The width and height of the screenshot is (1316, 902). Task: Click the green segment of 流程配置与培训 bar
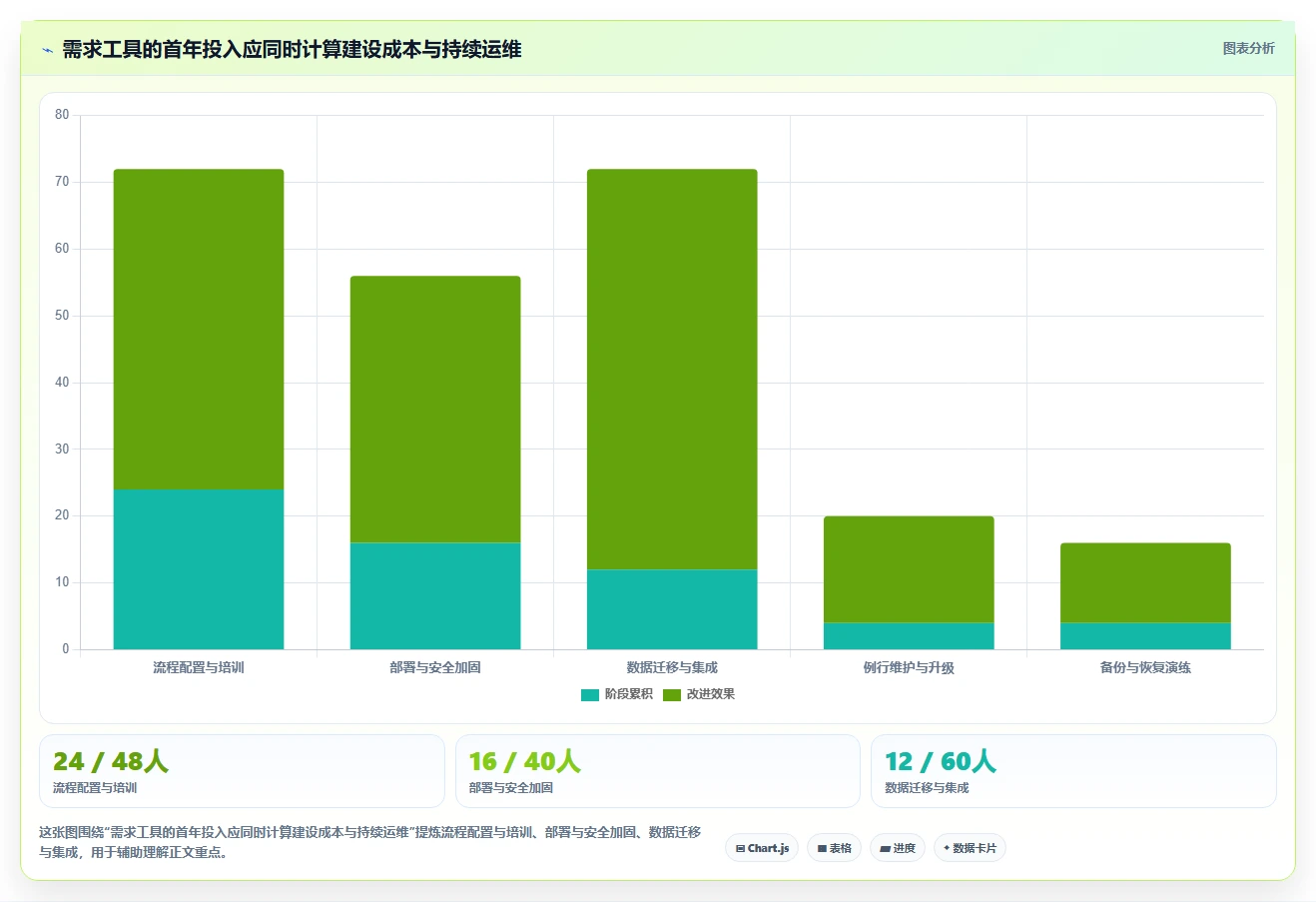pos(199,330)
